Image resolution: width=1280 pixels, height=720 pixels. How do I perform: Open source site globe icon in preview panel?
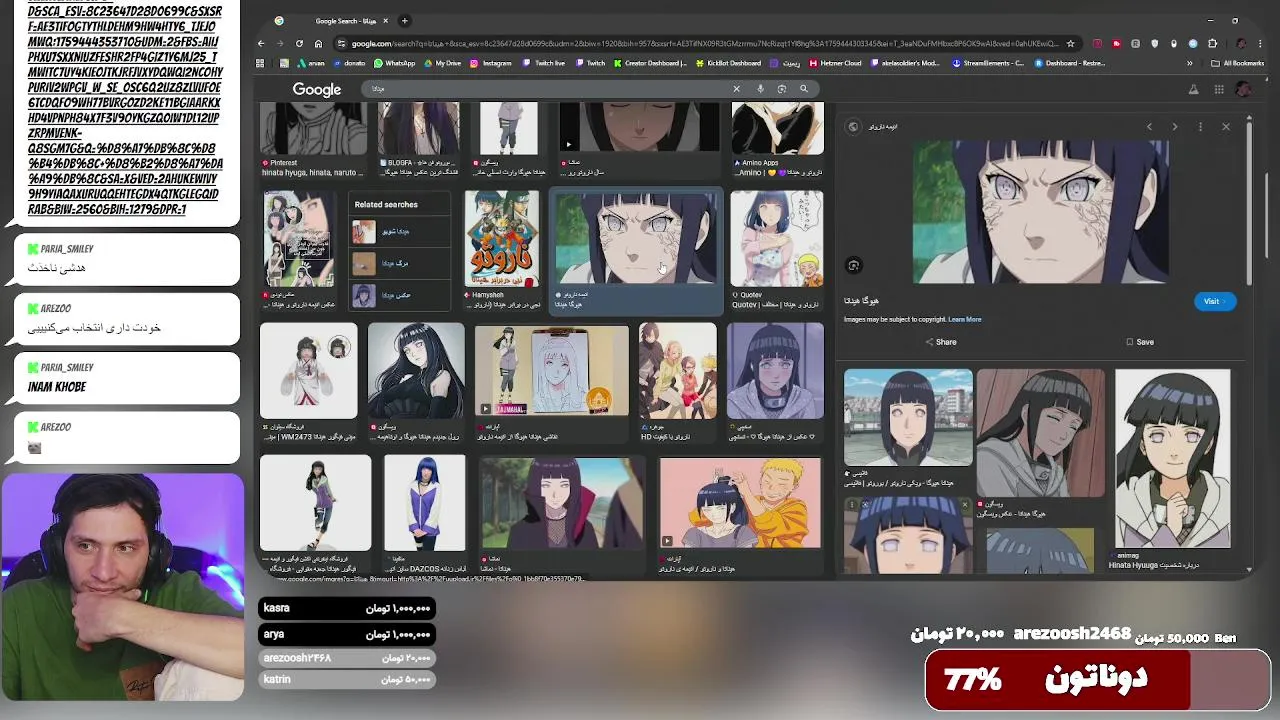click(x=853, y=127)
